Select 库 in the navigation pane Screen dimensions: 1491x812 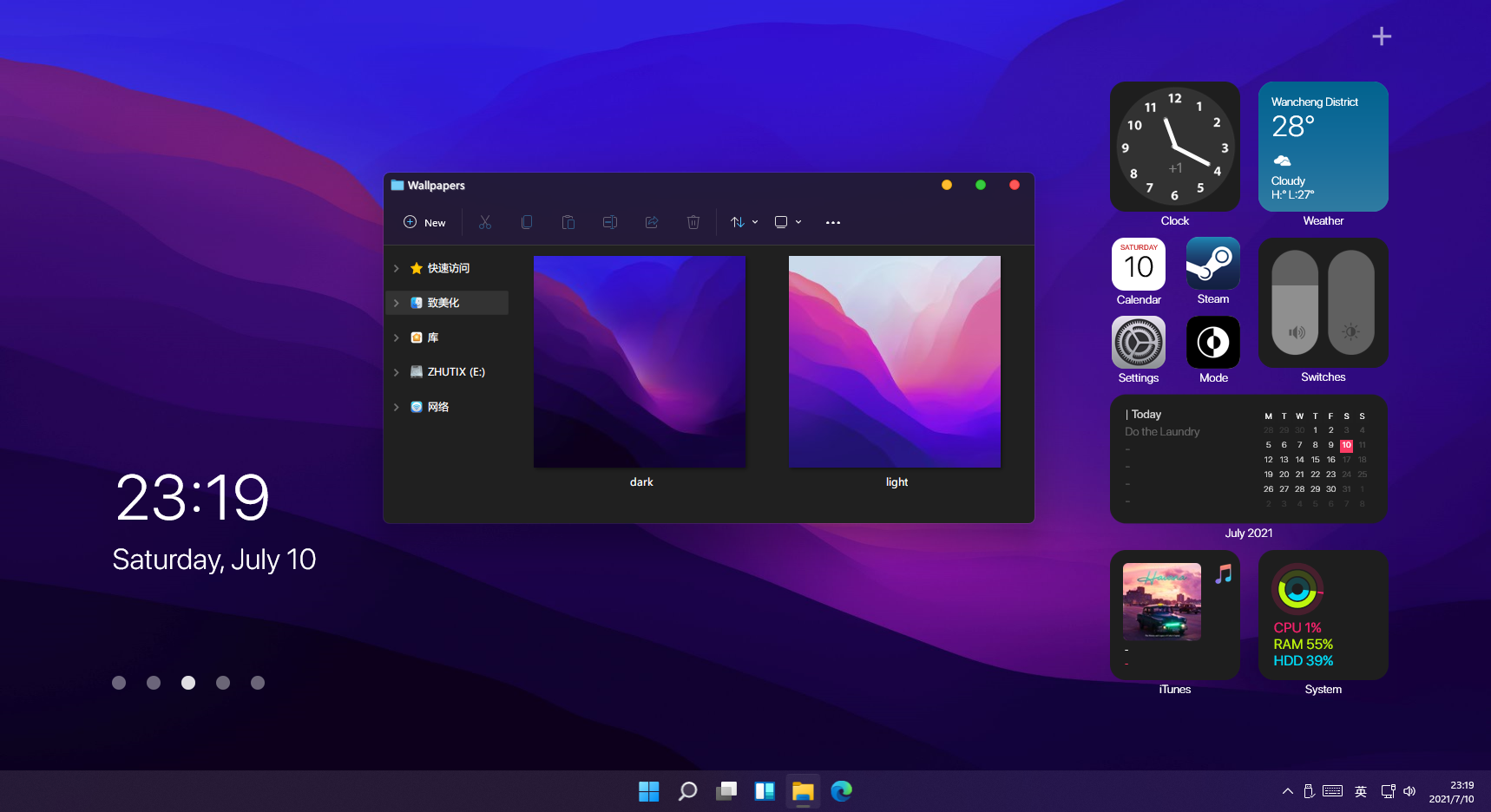[424, 337]
